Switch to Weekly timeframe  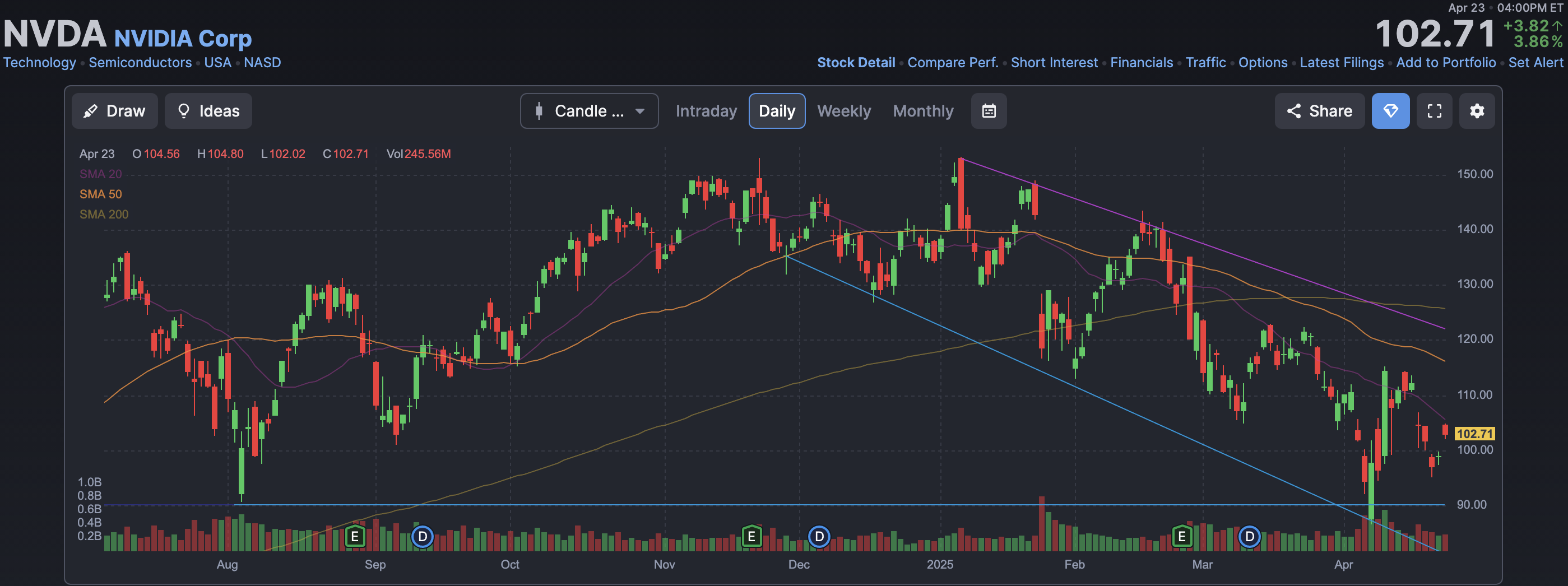point(843,111)
